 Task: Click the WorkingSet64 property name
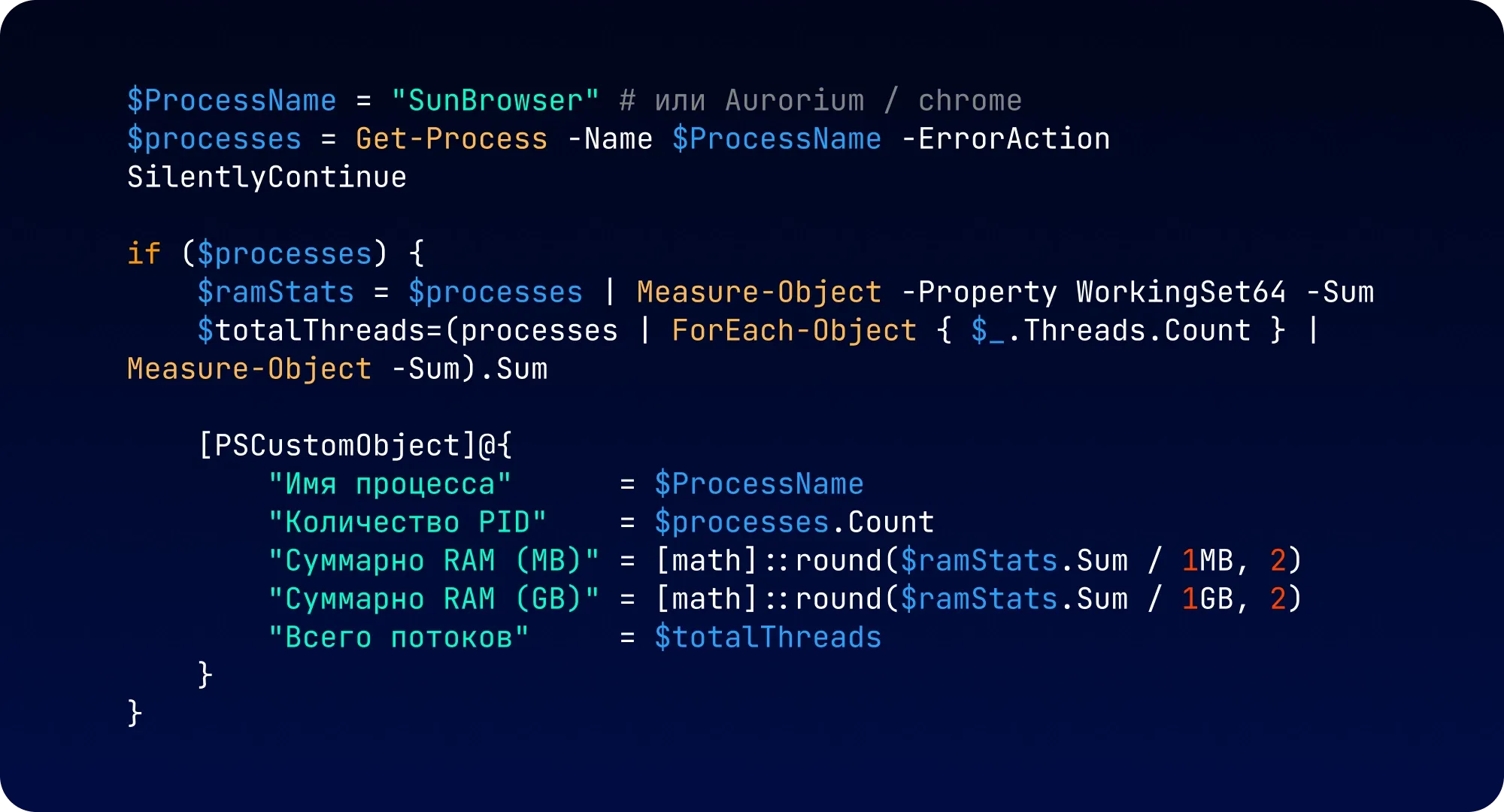coord(1181,292)
